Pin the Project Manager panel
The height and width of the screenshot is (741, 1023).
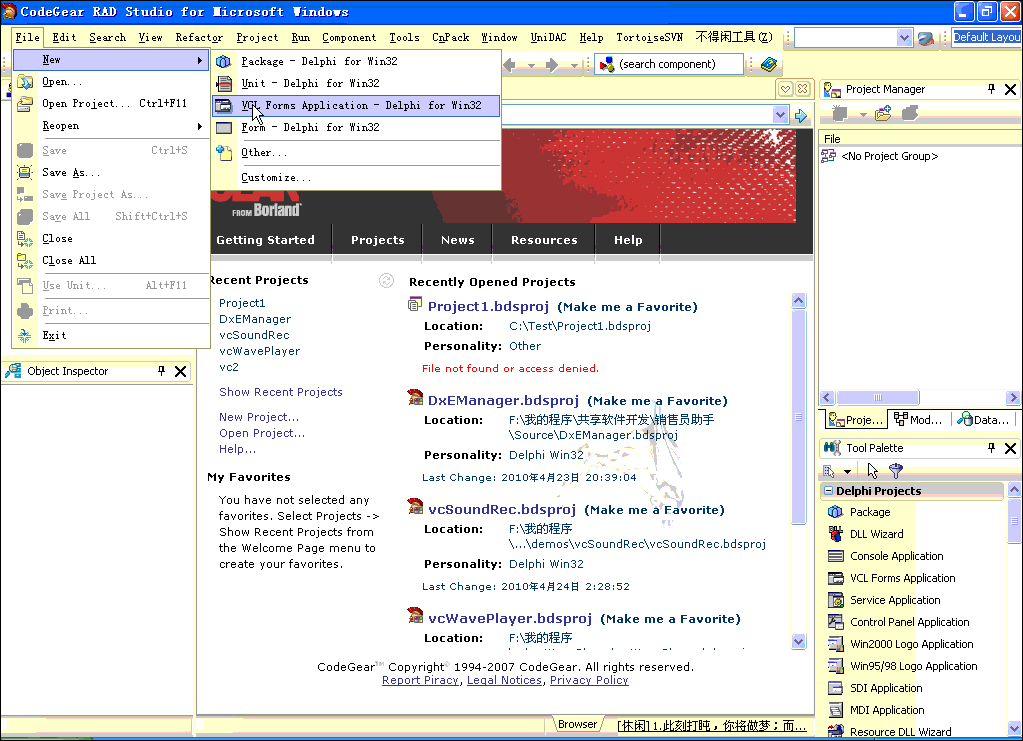(x=992, y=89)
